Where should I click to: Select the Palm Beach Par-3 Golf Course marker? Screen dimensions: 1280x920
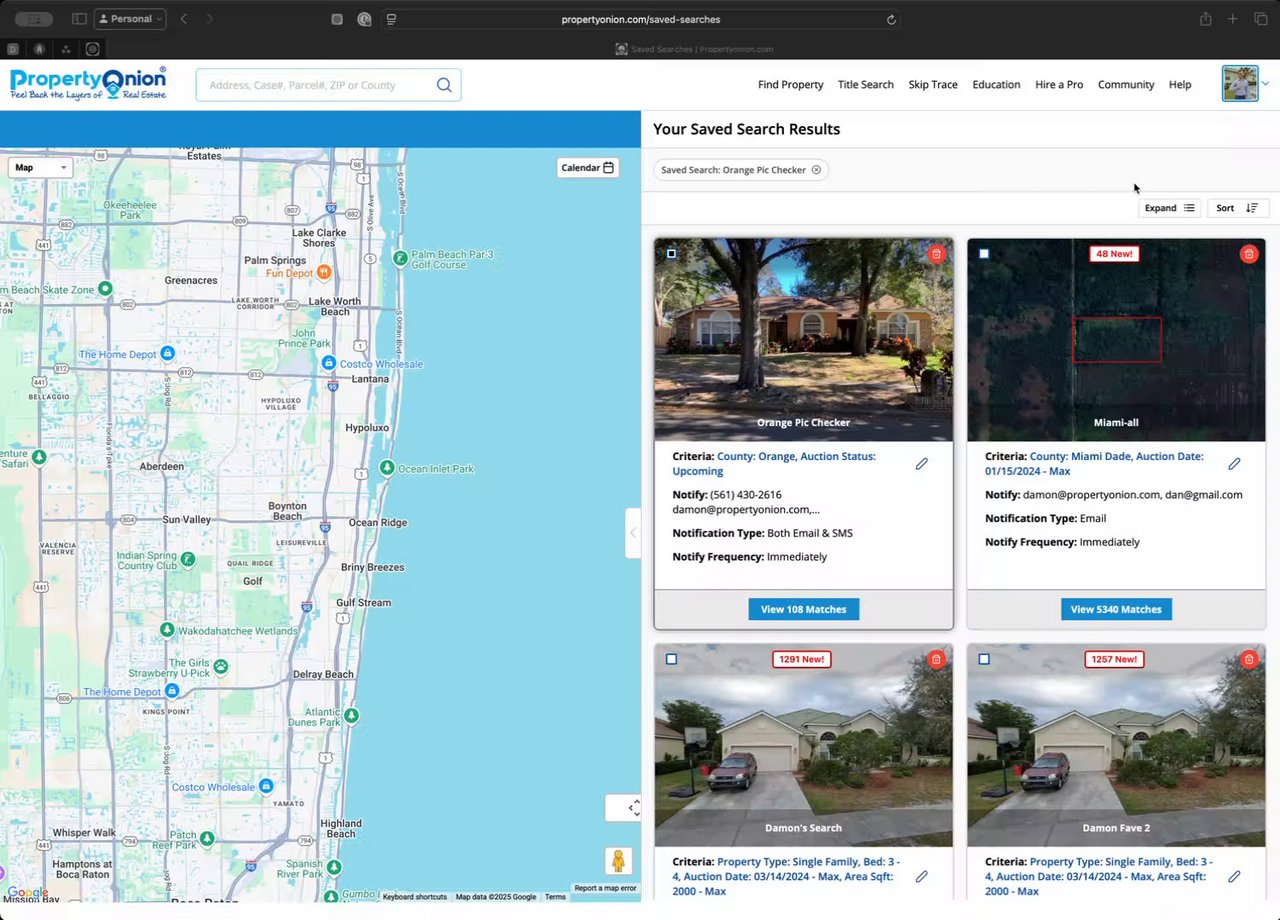(x=400, y=258)
